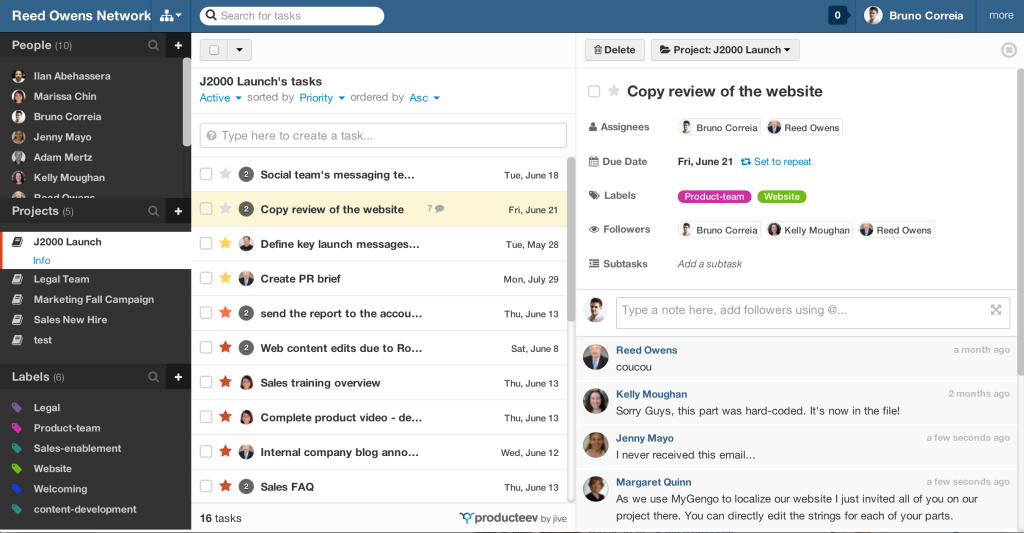Click the Legal label tag icon

pos(17,408)
